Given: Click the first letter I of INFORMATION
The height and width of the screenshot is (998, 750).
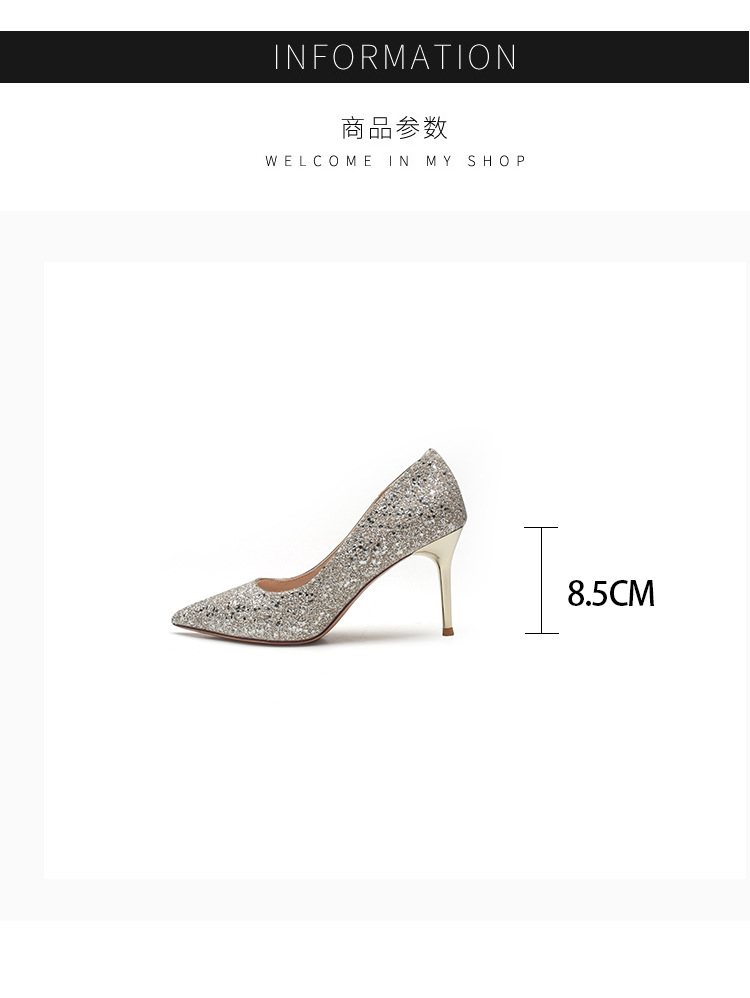Looking at the screenshot, I should pyautogui.click(x=277, y=57).
